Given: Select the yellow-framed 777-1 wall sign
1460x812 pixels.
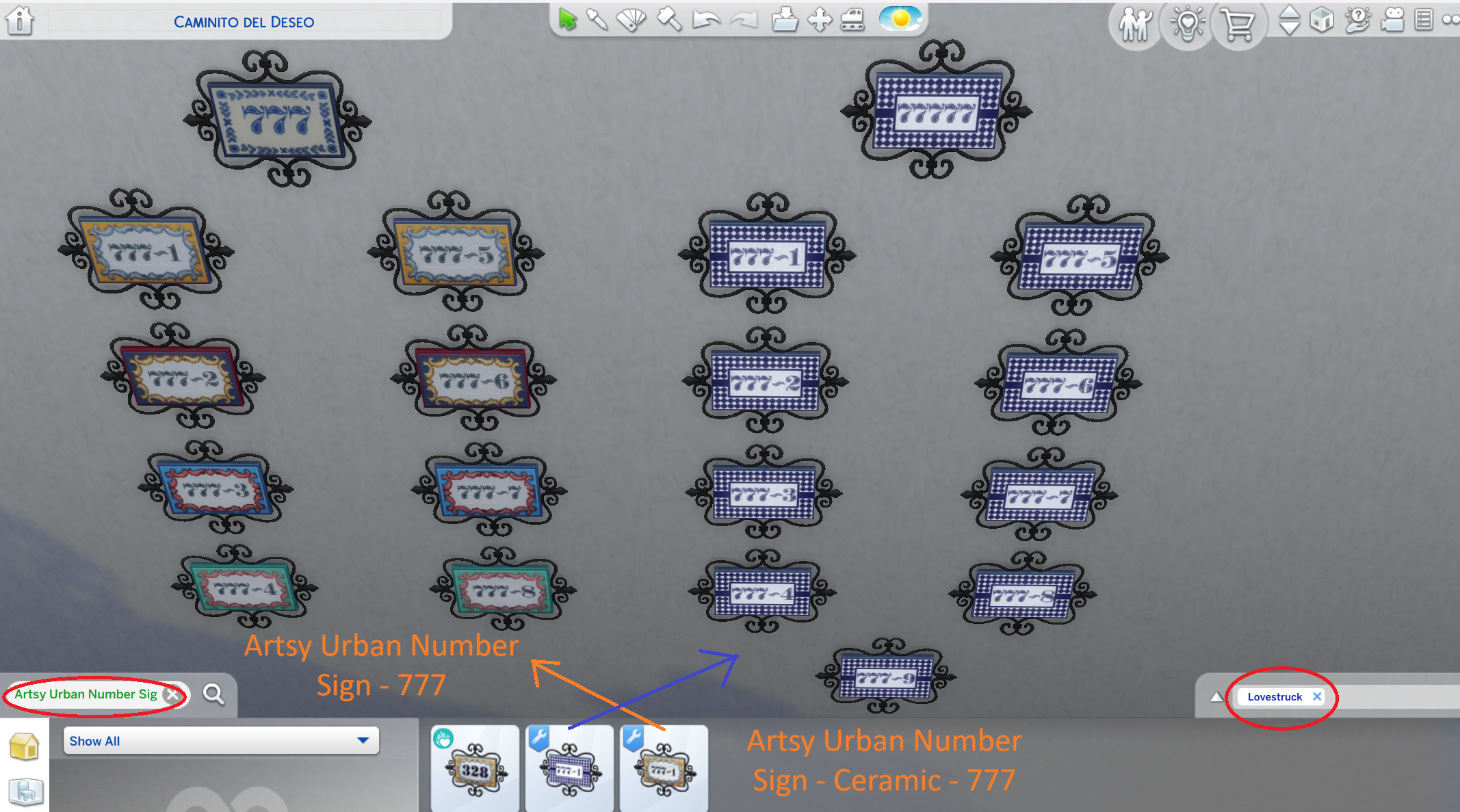Looking at the screenshot, I should tap(146, 250).
